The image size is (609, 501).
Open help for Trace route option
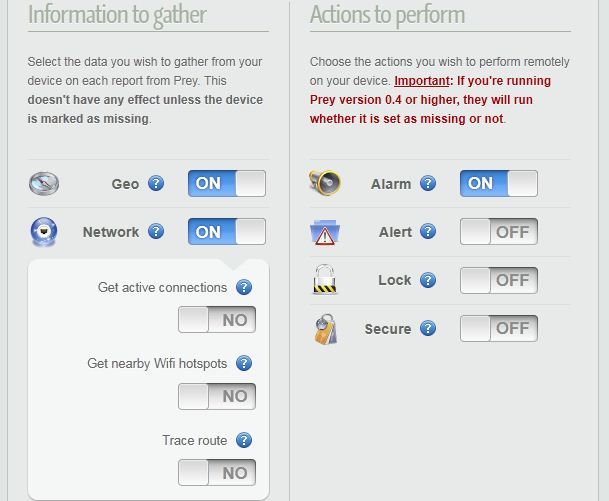[x=243, y=440]
